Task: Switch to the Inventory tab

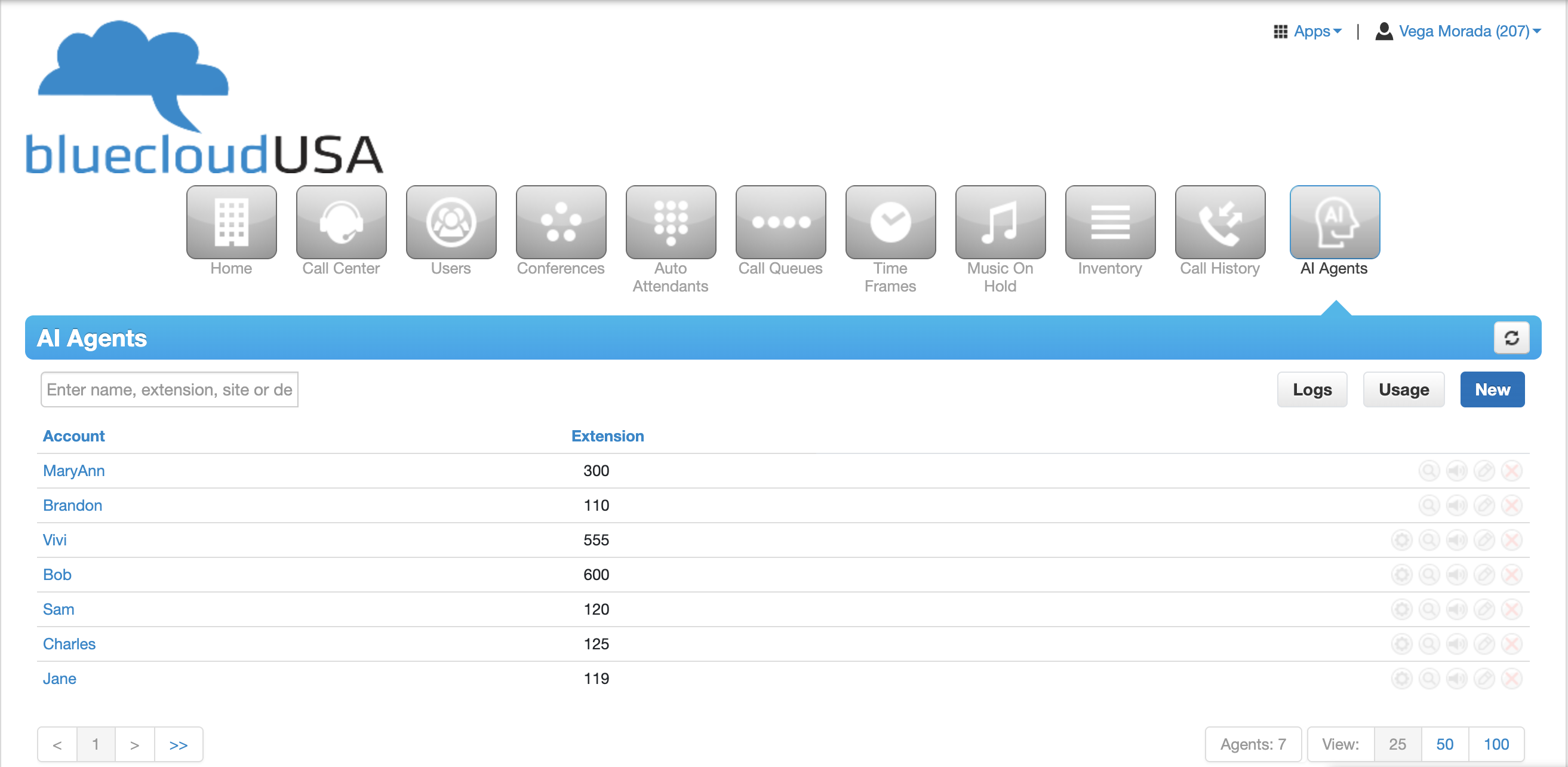Action: tap(1109, 223)
